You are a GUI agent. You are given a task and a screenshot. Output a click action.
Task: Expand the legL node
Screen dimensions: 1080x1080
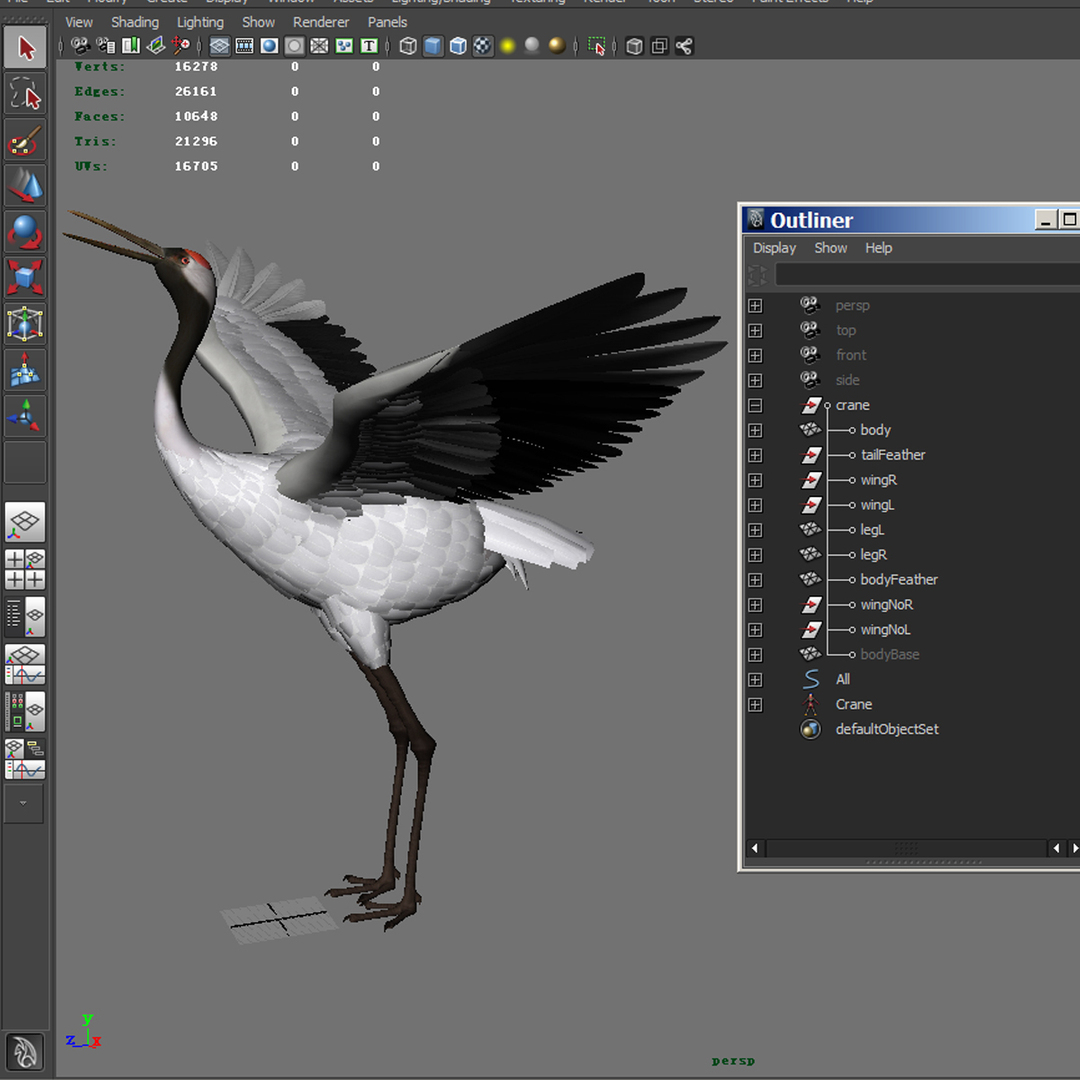pyautogui.click(x=756, y=530)
